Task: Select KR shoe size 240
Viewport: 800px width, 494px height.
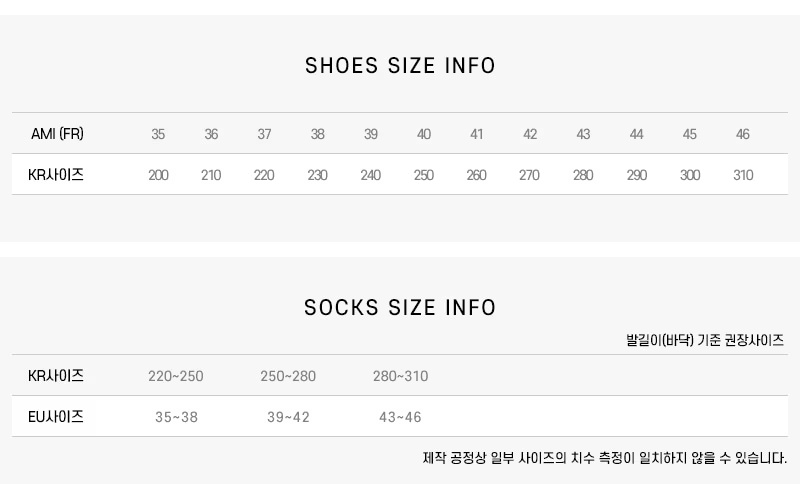Action: tap(370, 175)
